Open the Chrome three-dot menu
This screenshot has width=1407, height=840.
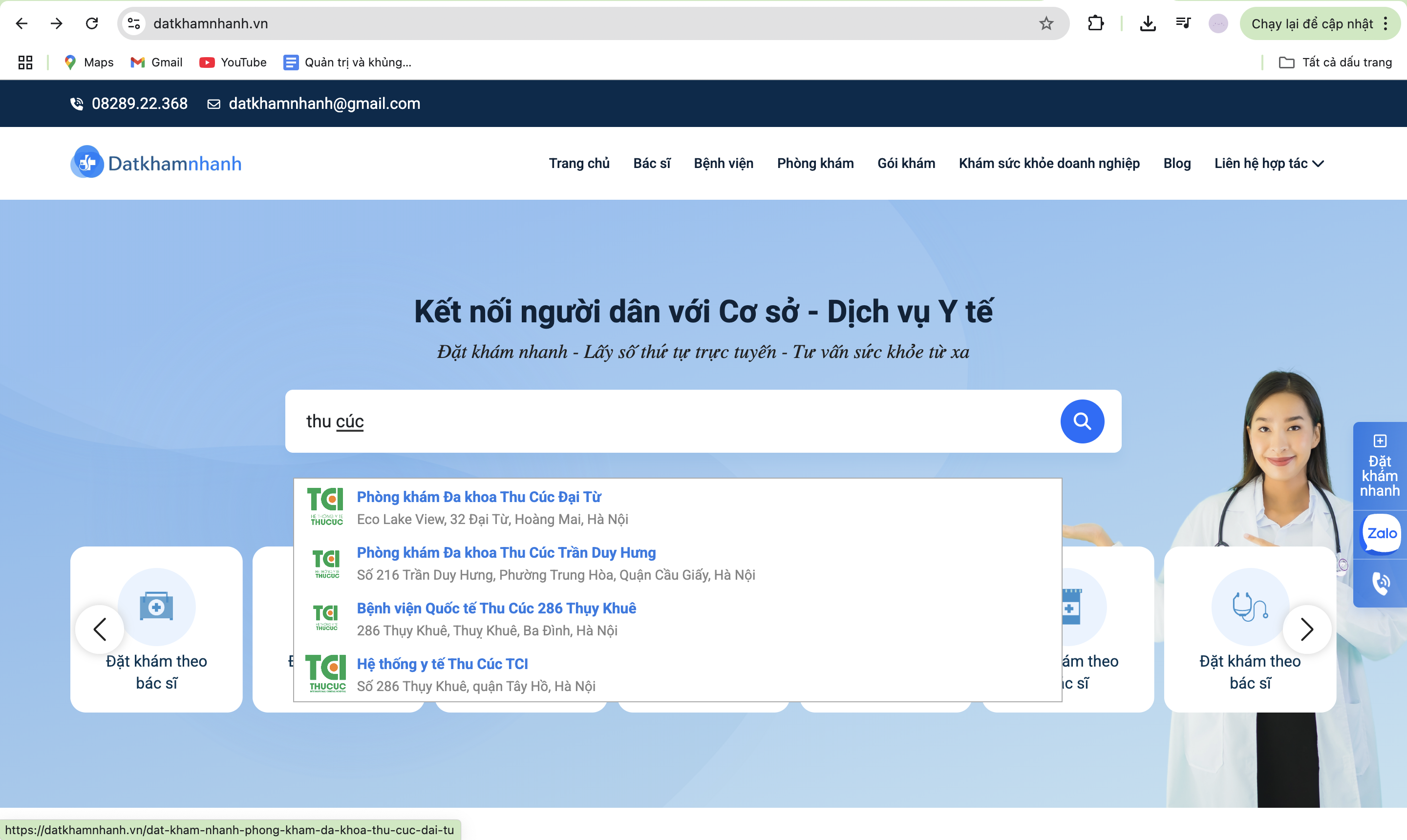point(1386,23)
